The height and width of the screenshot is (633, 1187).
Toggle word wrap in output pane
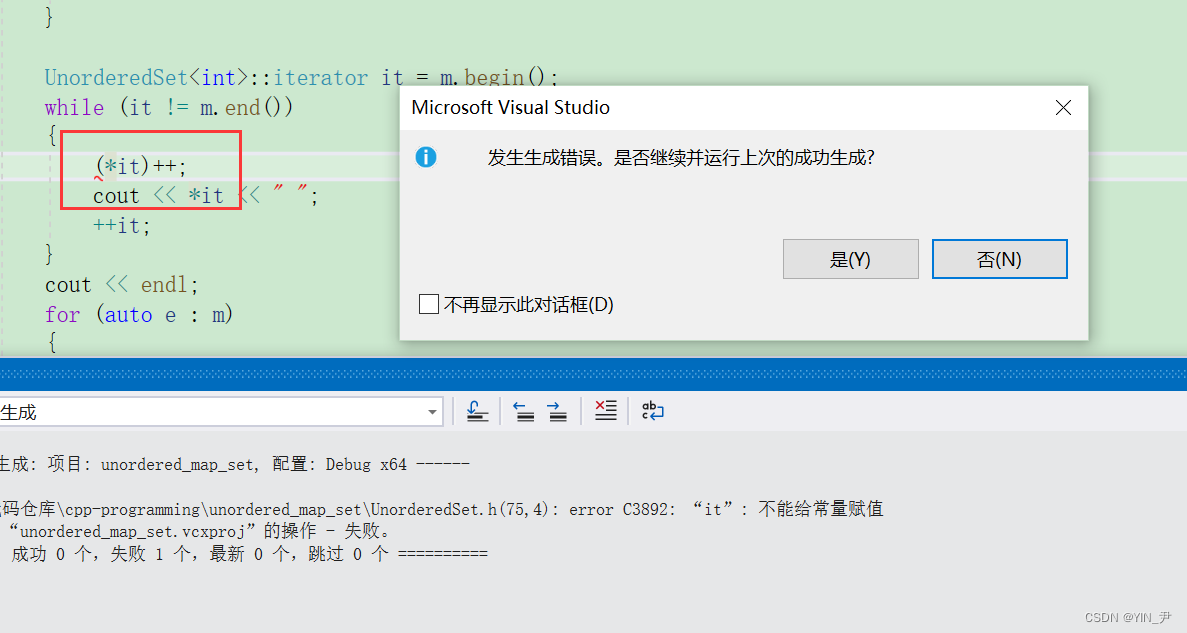[x=652, y=411]
